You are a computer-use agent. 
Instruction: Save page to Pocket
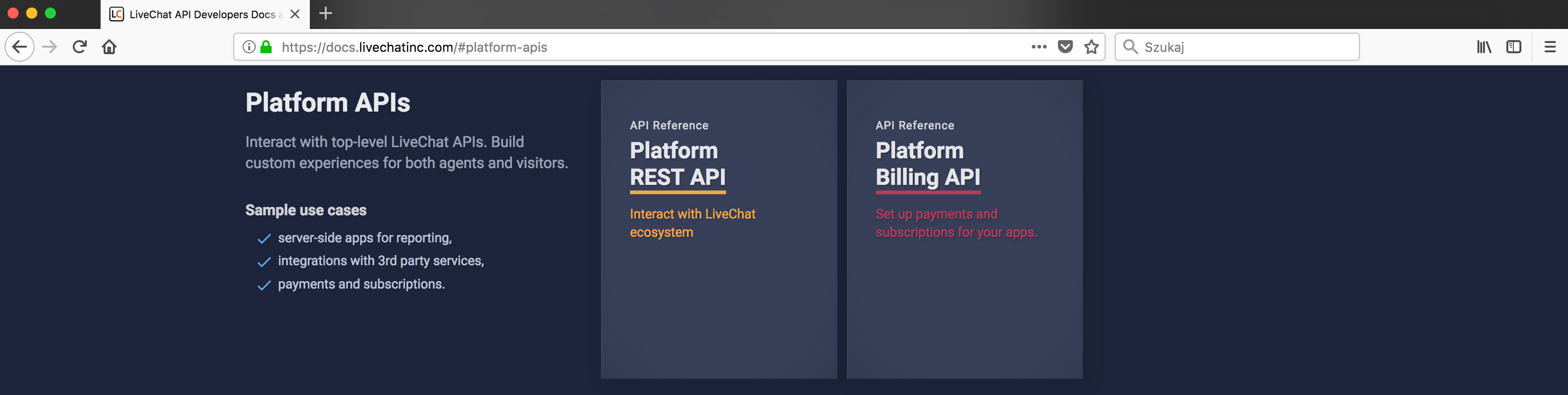(1065, 47)
